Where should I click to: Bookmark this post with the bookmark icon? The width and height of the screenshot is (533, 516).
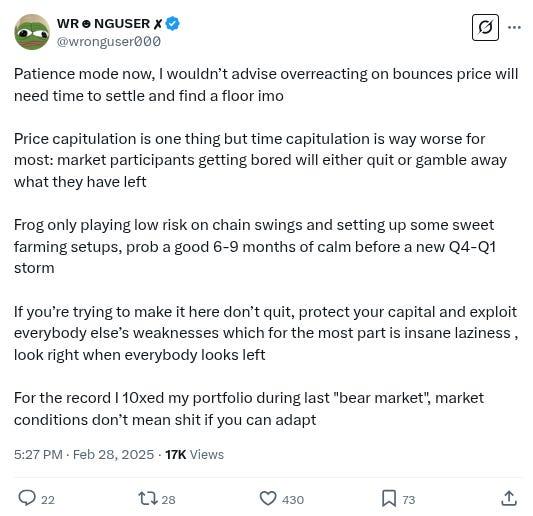tap(389, 498)
